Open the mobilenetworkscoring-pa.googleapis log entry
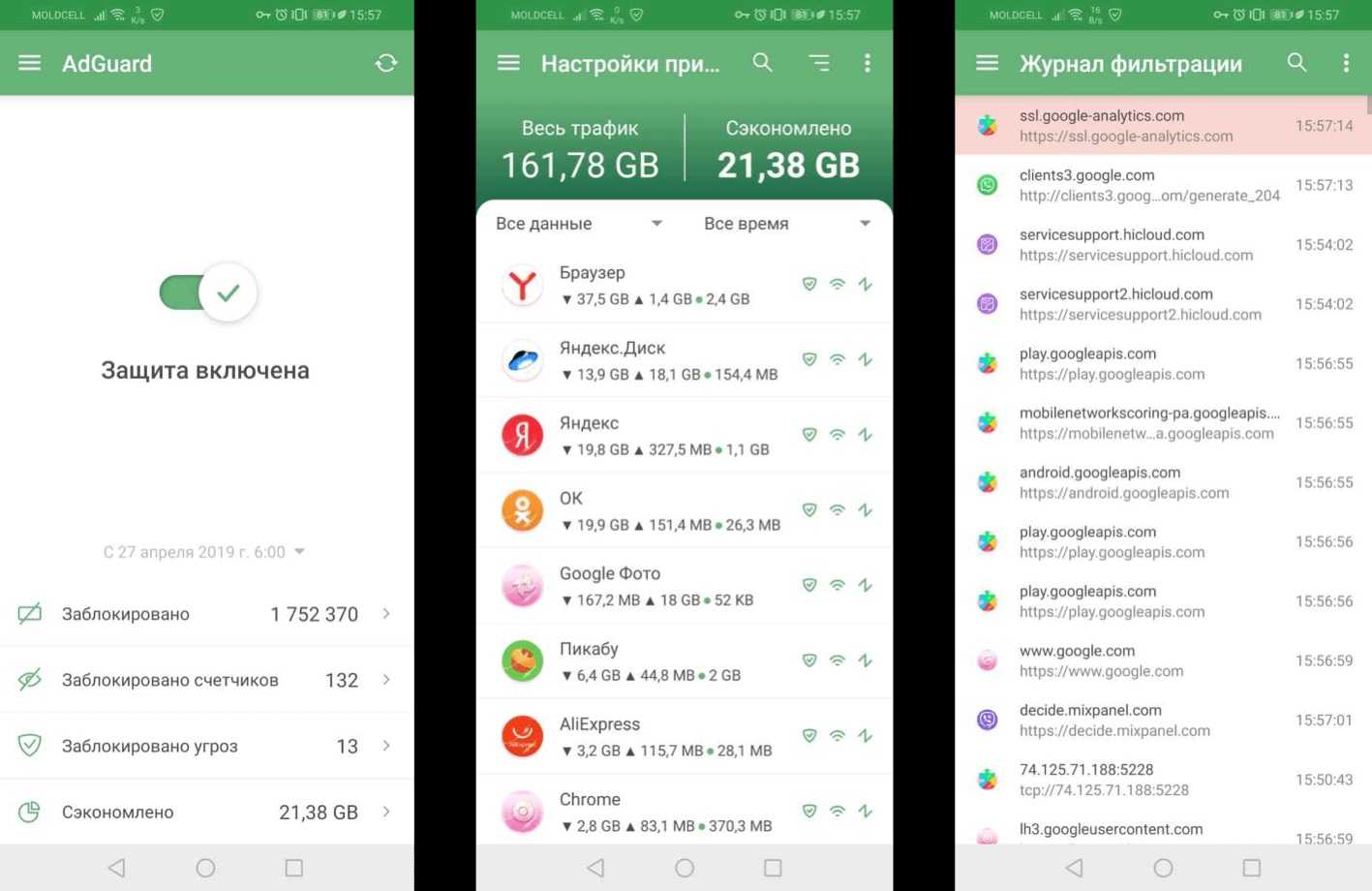 [1164, 423]
